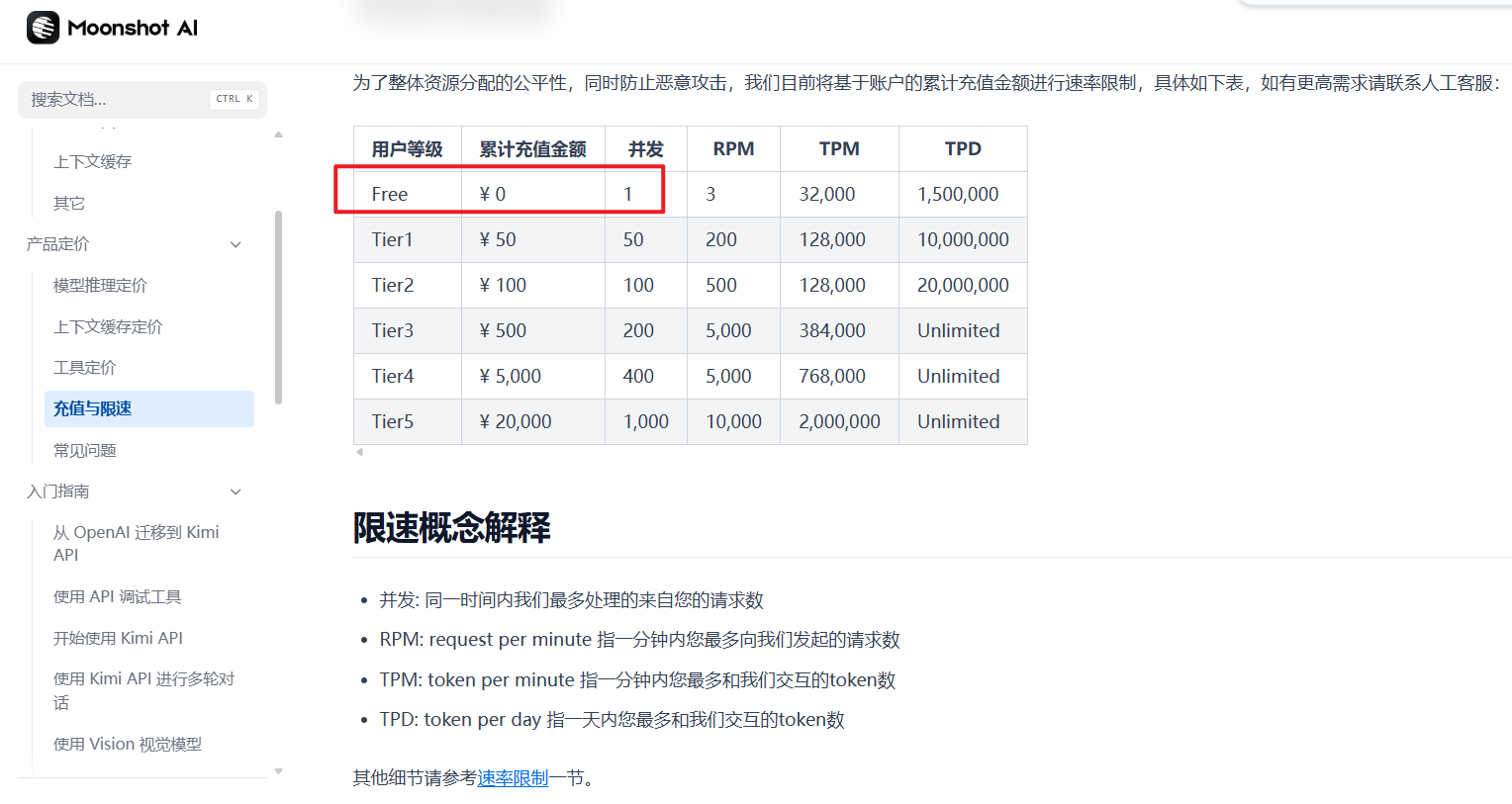Click the 并发 column header
Screen dimensions: 1512x804
[x=646, y=148]
